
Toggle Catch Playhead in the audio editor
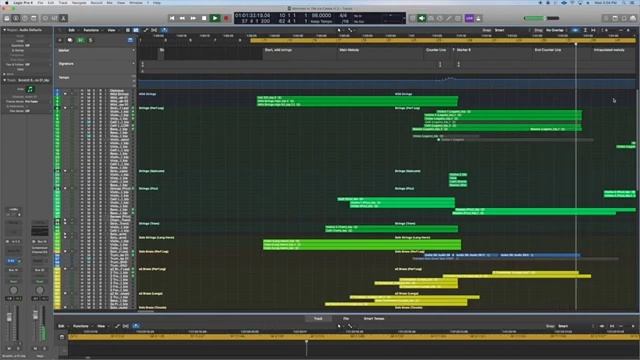coord(136,326)
